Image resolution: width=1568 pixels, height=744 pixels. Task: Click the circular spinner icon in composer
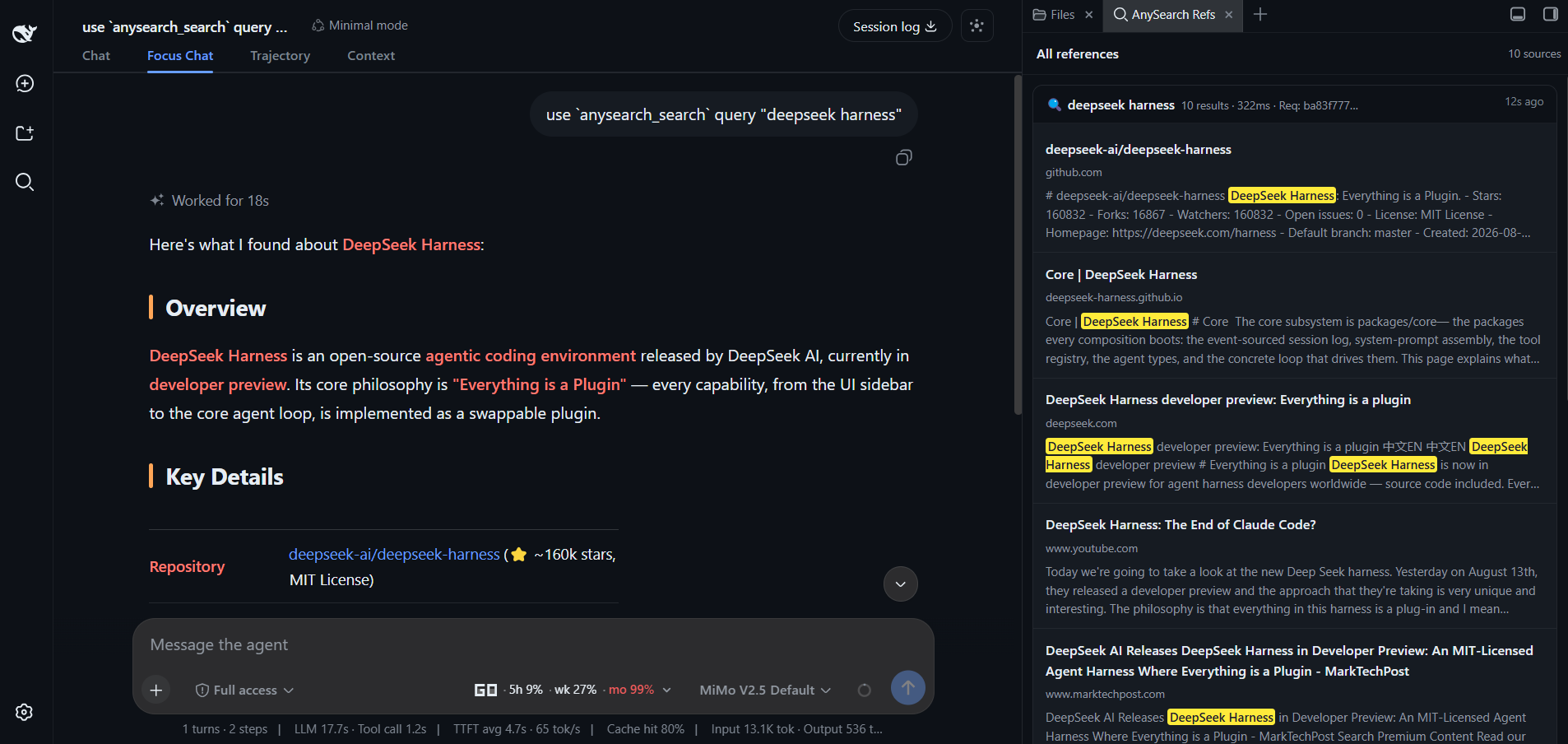click(864, 690)
